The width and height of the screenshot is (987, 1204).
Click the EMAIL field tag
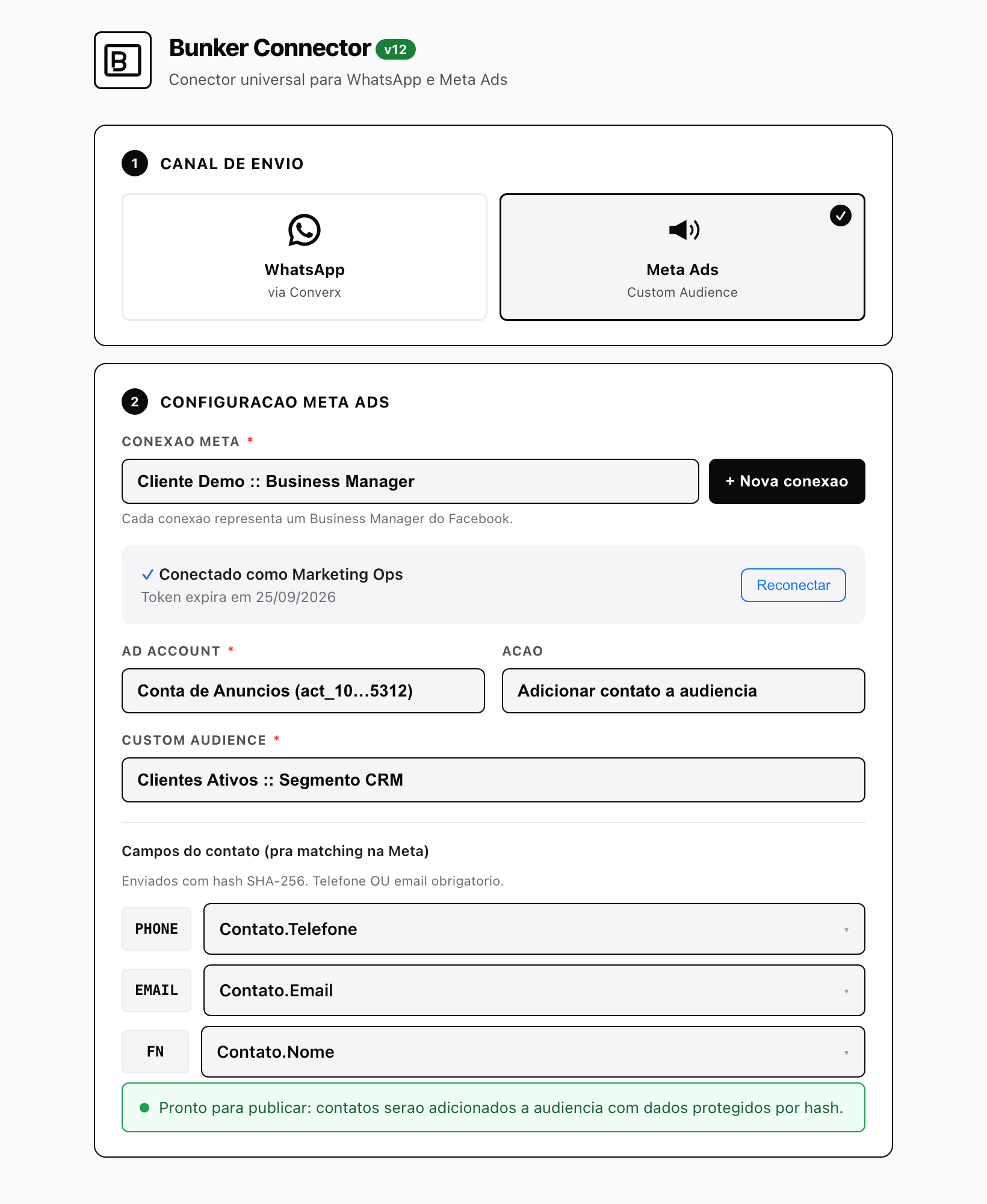point(156,990)
